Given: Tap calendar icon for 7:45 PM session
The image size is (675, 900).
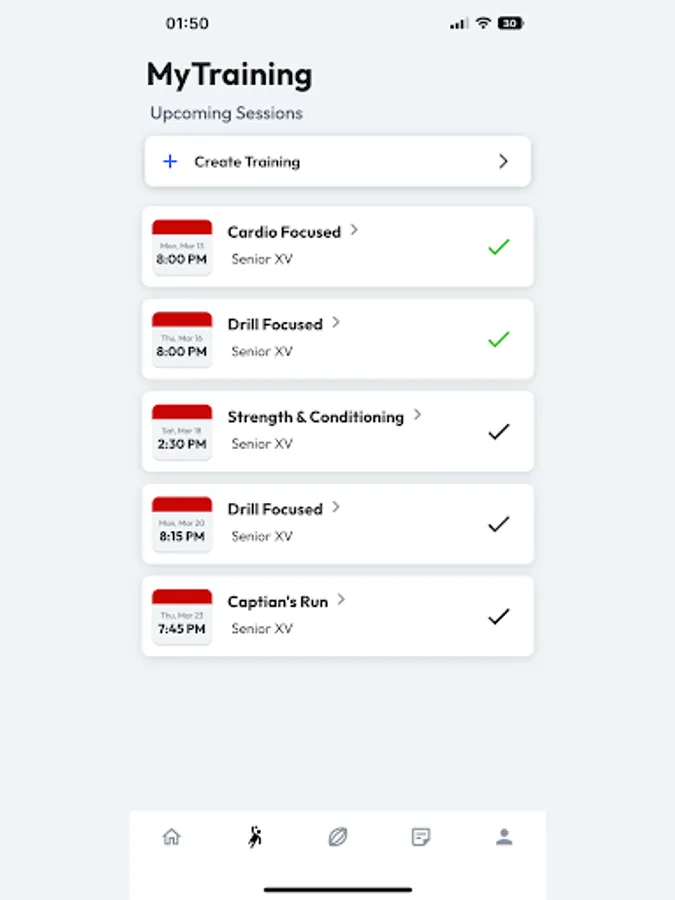Looking at the screenshot, I should coord(182,617).
